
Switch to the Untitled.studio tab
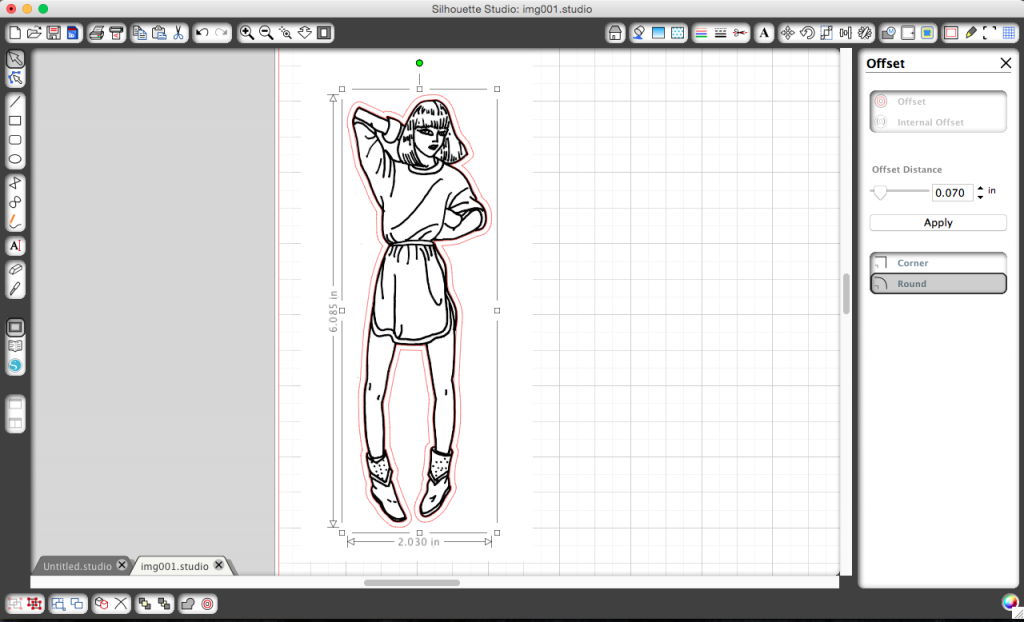tap(77, 566)
